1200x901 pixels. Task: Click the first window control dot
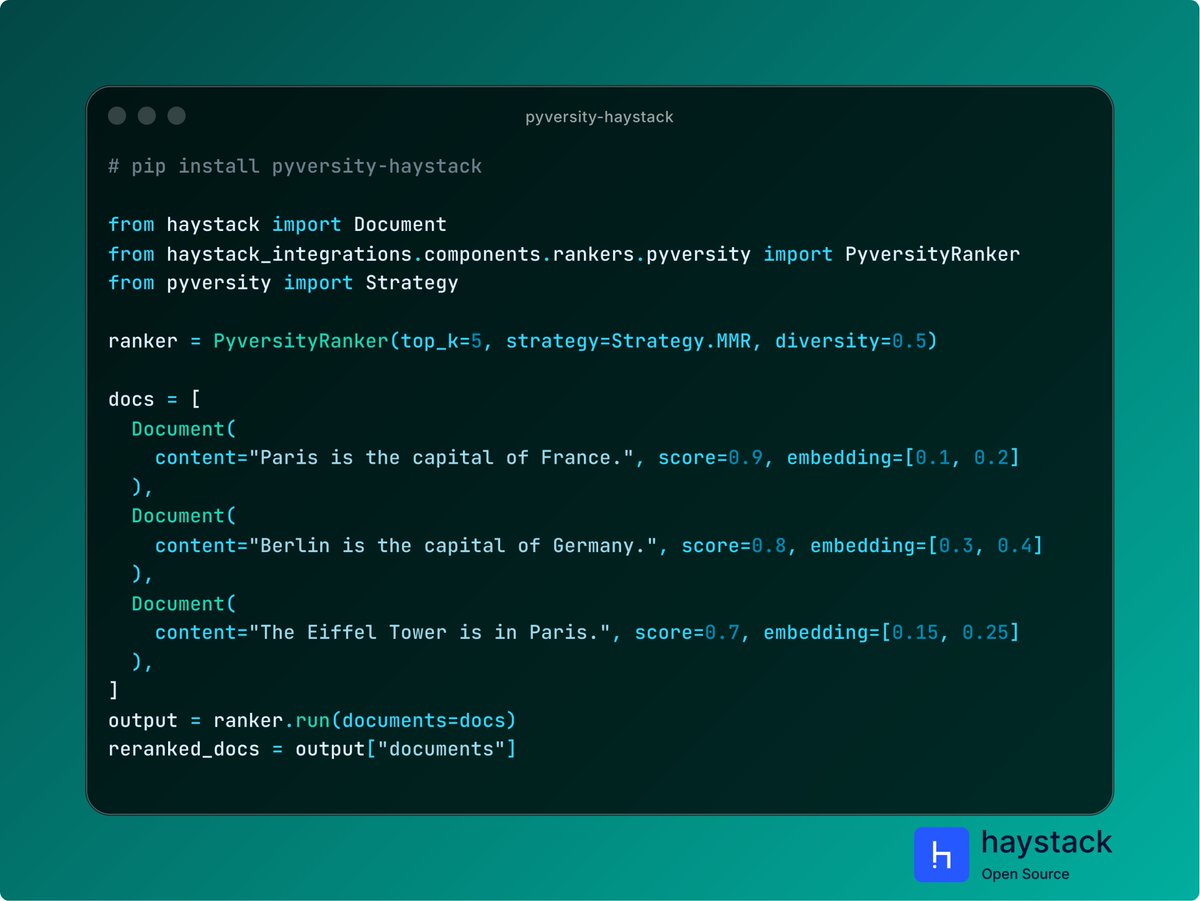click(x=117, y=116)
